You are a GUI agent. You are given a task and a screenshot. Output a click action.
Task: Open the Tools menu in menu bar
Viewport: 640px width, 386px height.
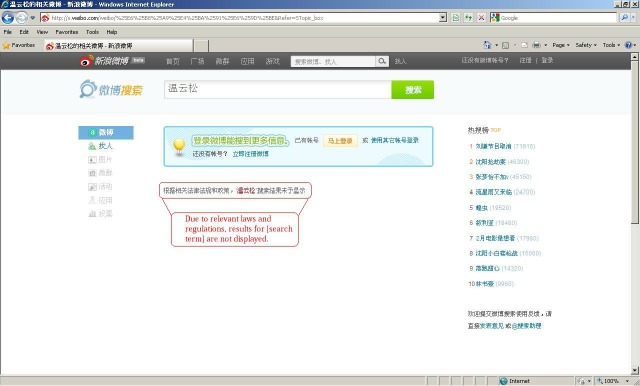pyautogui.click(x=92, y=32)
